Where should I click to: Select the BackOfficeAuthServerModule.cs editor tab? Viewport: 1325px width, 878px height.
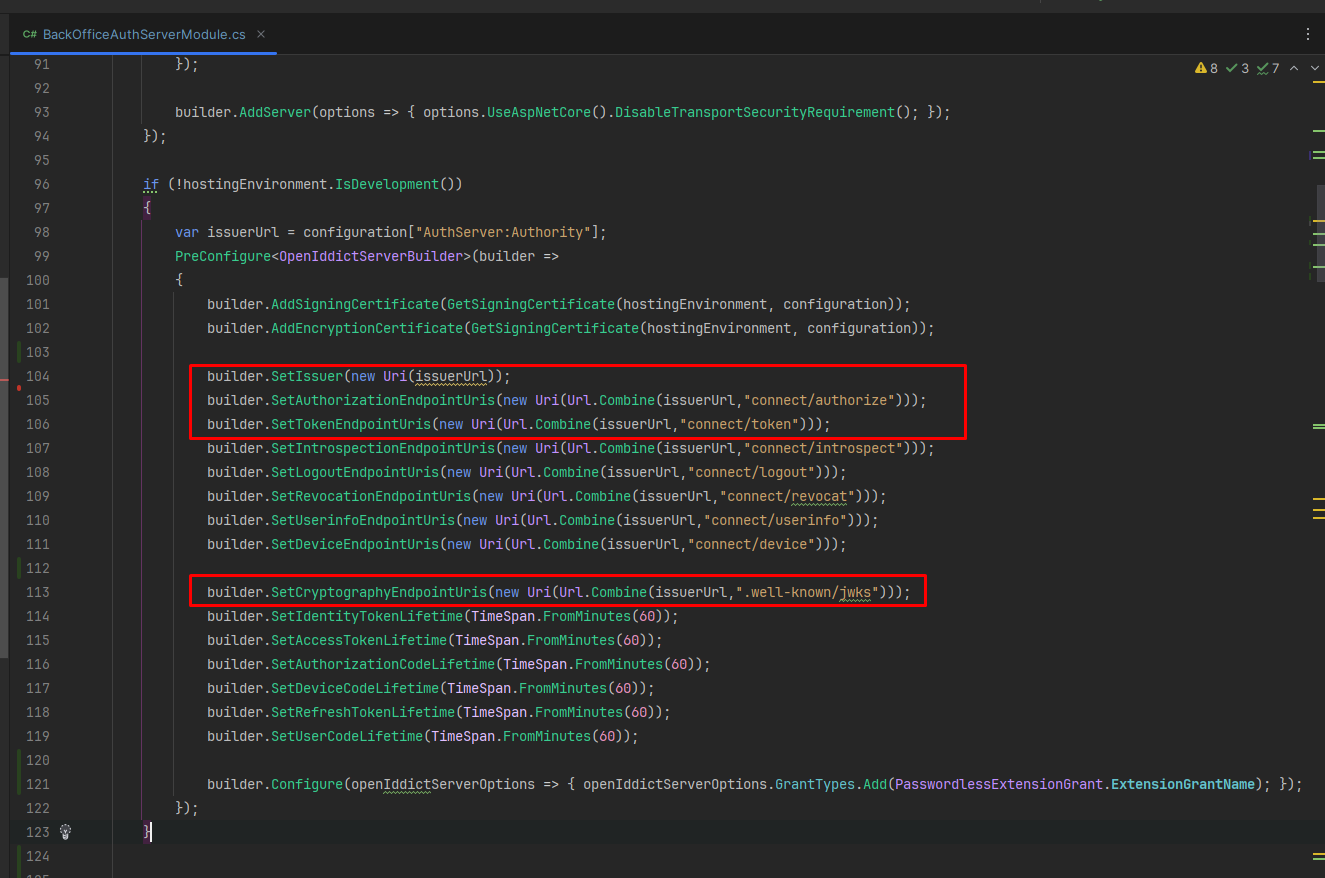[144, 34]
